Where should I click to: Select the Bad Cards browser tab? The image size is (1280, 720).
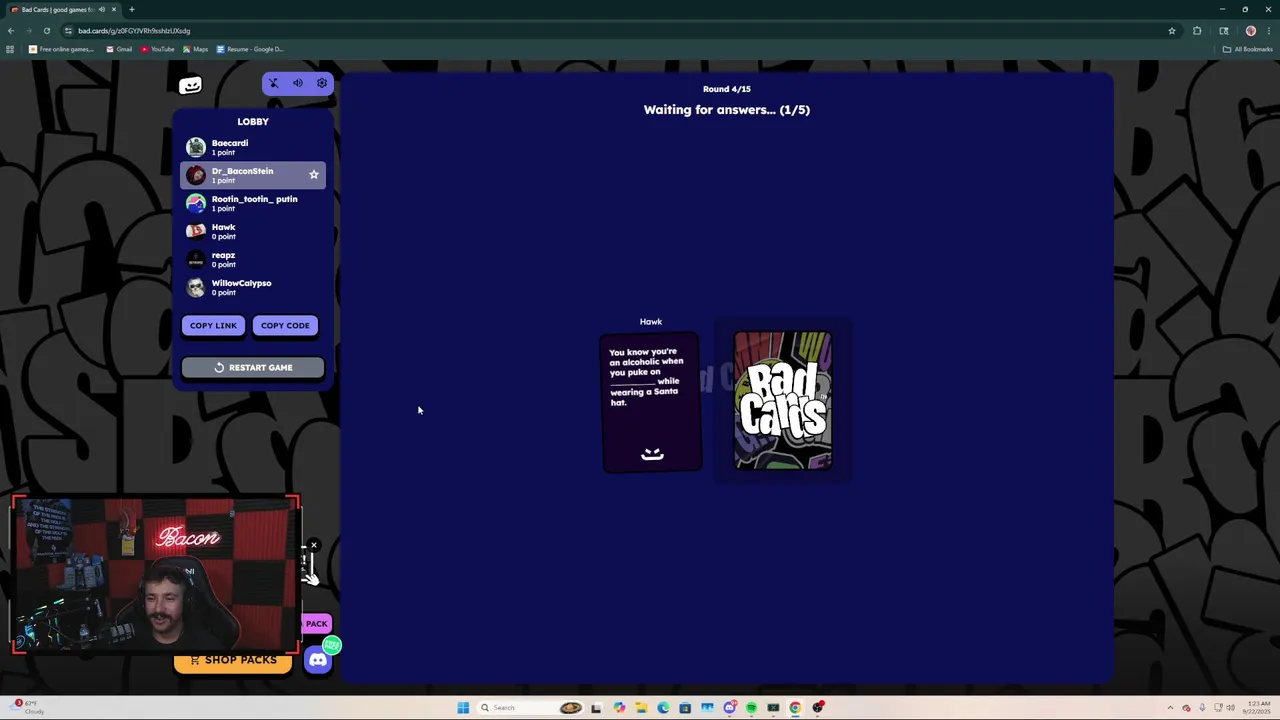63,10
